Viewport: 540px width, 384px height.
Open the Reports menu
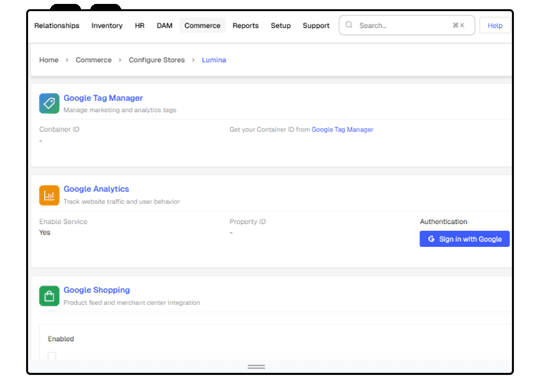245,25
